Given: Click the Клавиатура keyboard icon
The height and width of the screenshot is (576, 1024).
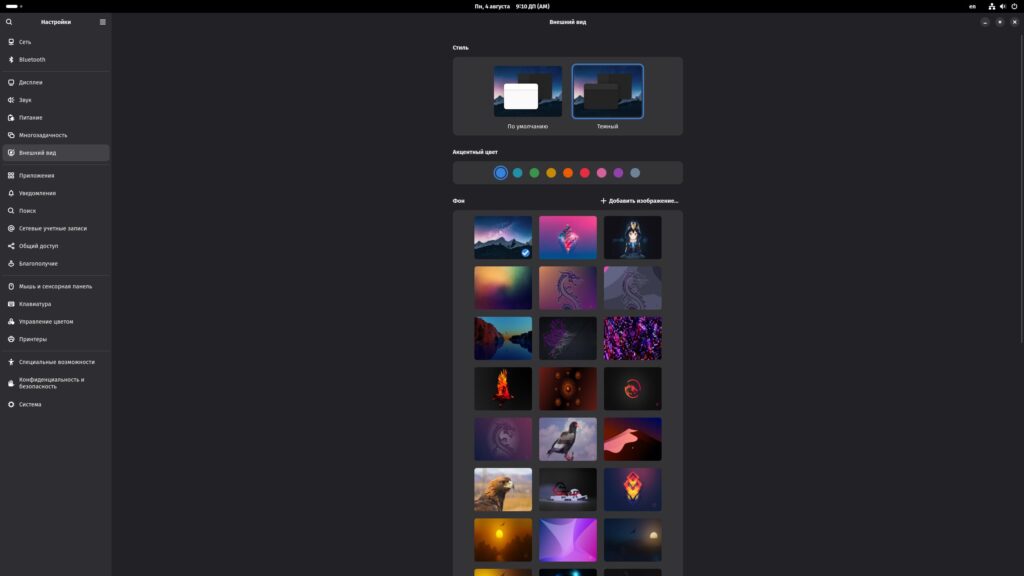Looking at the screenshot, I should (11, 304).
